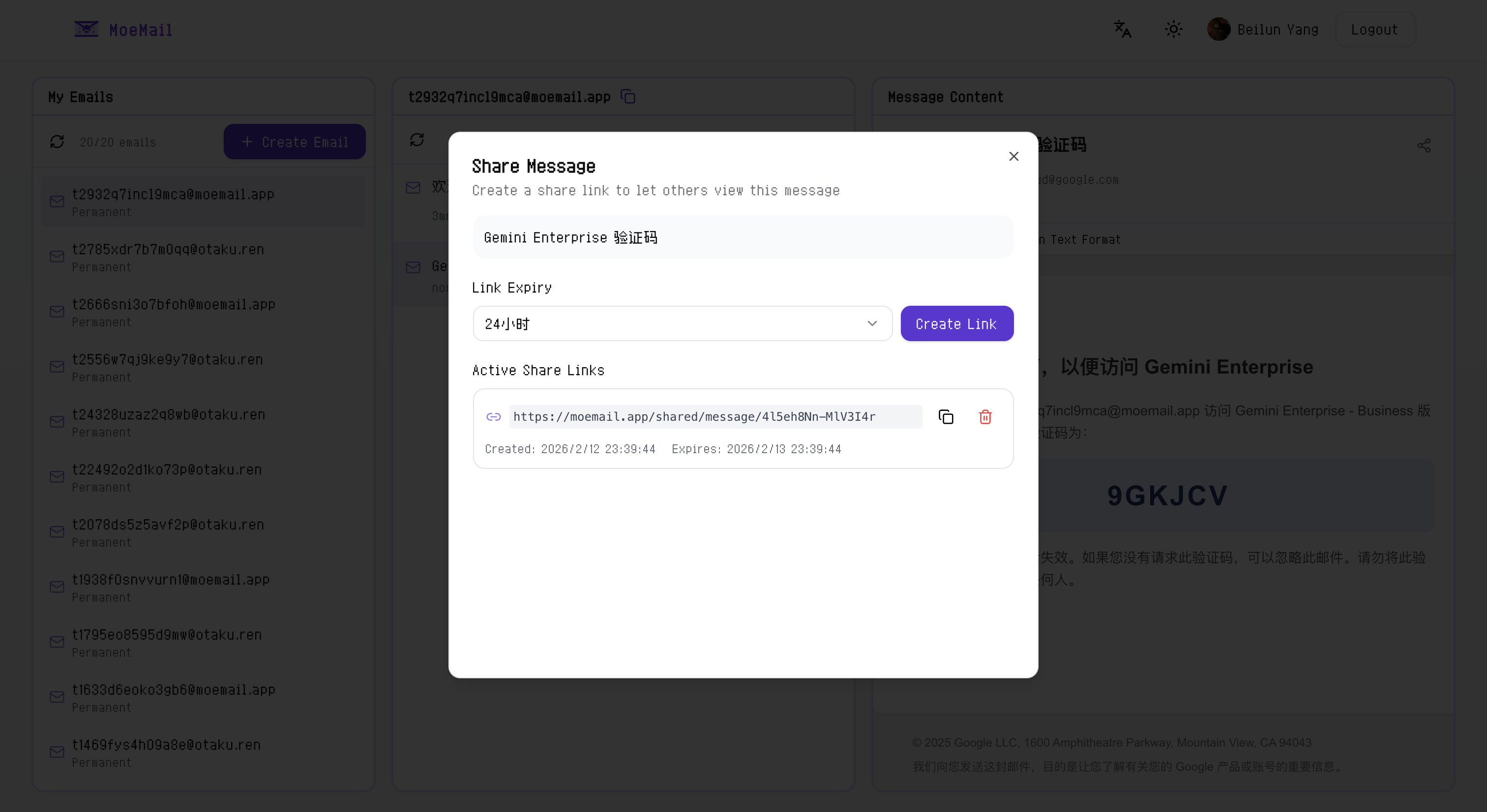Delete the active share link
The height and width of the screenshot is (812, 1487).
point(985,416)
